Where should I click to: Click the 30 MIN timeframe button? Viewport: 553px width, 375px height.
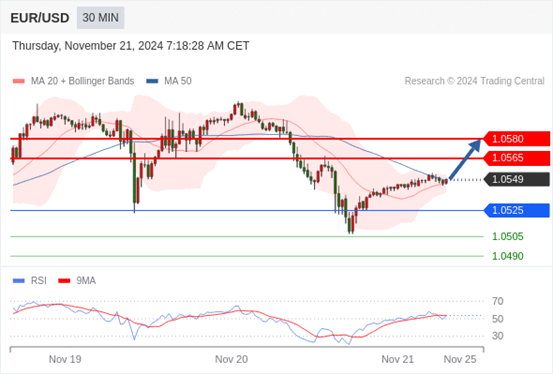101,18
